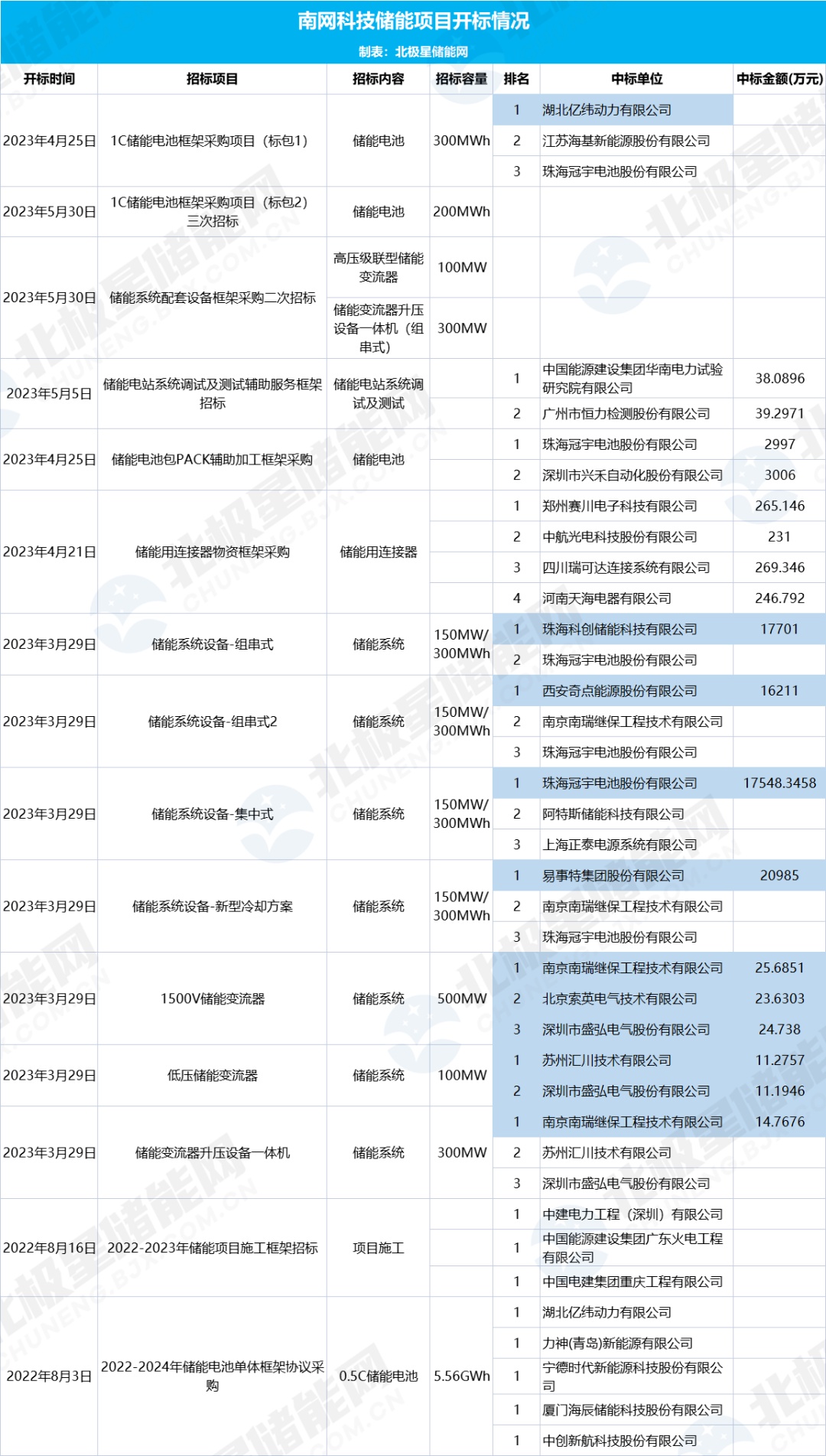The image size is (826, 1456).
Task: Click the amount 3006
Action: [x=779, y=475]
